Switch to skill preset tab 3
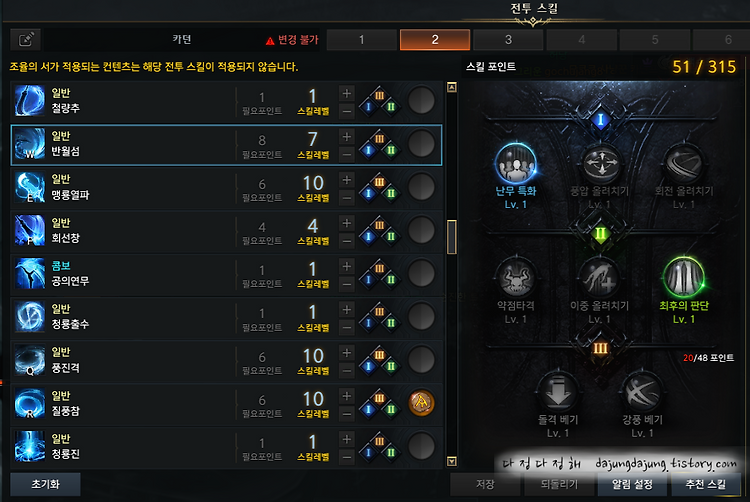This screenshot has width=750, height=502. tap(508, 40)
